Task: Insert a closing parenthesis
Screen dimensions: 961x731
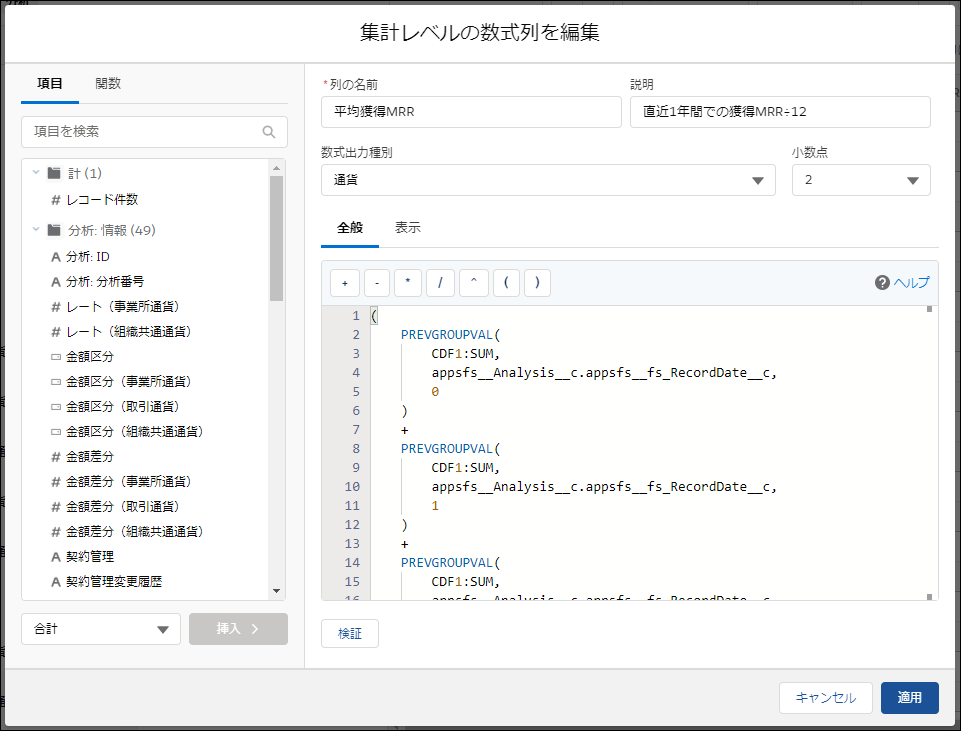Action: 537,283
